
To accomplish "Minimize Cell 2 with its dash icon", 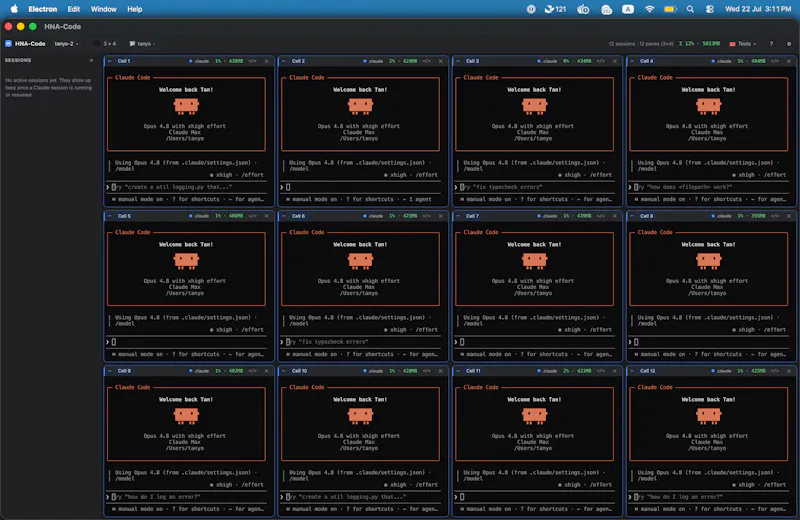I will tap(284, 61).
